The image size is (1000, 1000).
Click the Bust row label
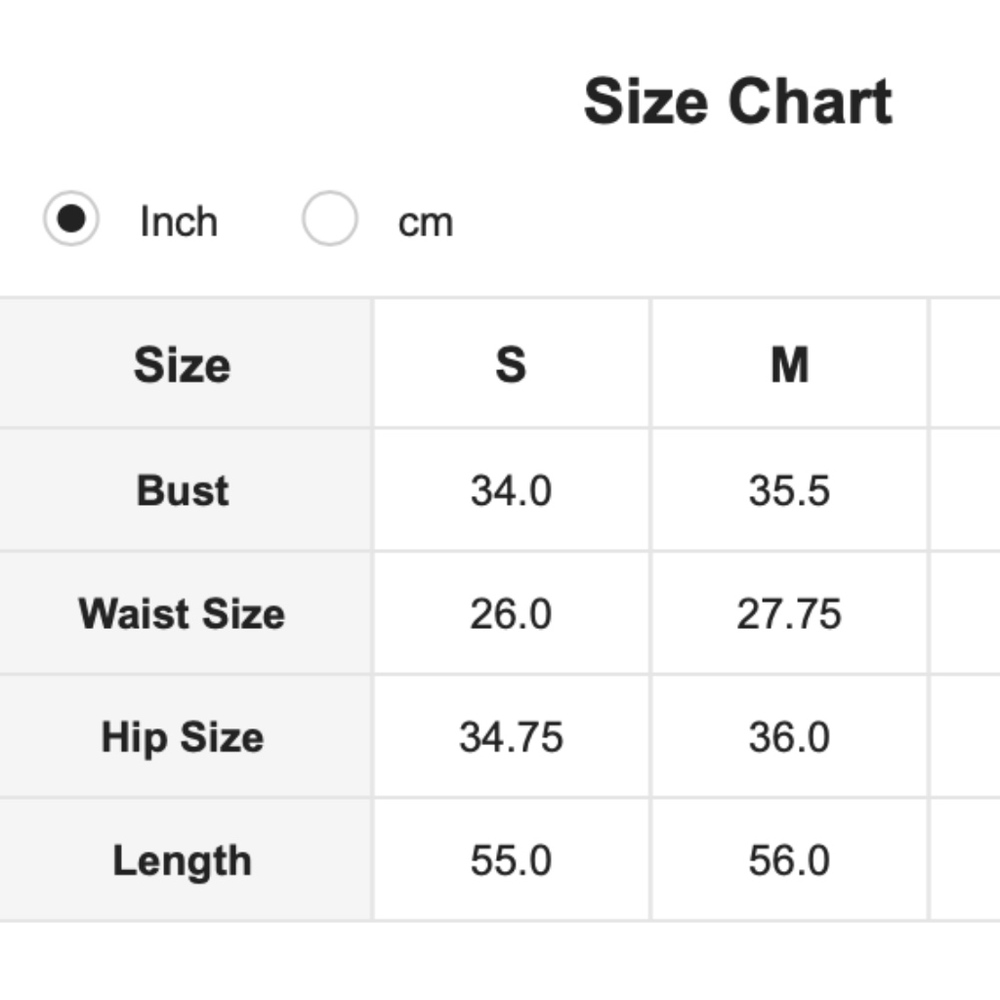click(183, 491)
